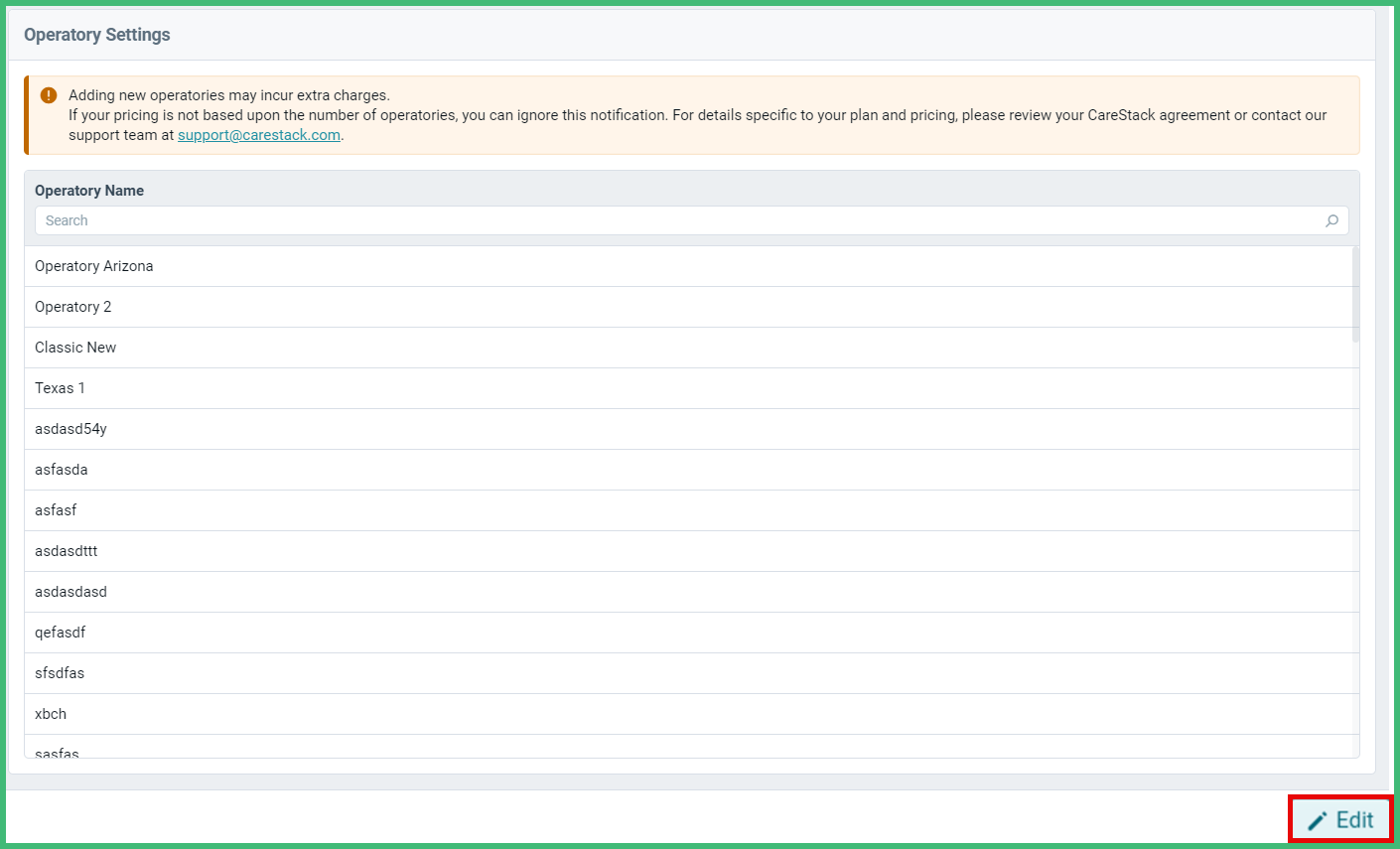Click the search magnifier icon
This screenshot has width=1400, height=849.
1331,220
